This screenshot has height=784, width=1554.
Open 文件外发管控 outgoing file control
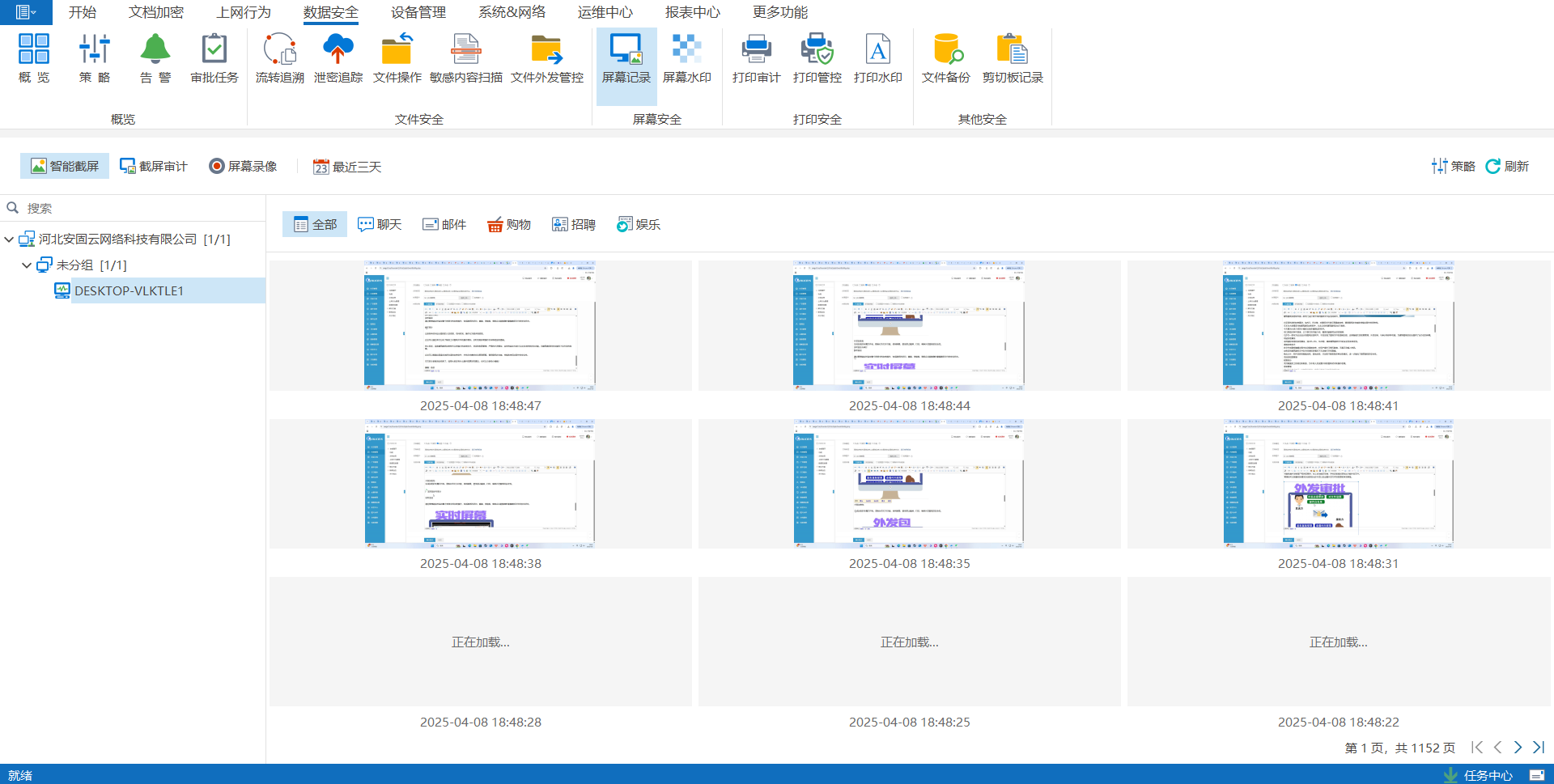click(546, 58)
